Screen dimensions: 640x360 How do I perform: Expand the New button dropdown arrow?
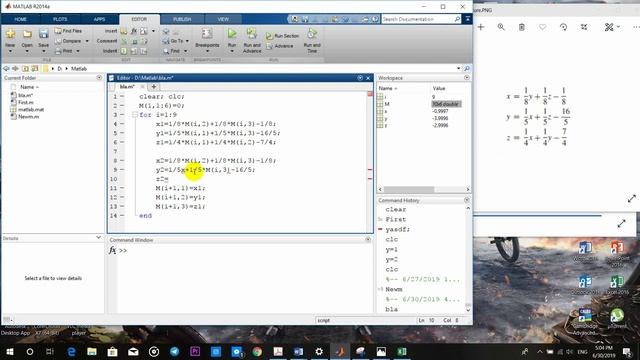click(x=10, y=51)
